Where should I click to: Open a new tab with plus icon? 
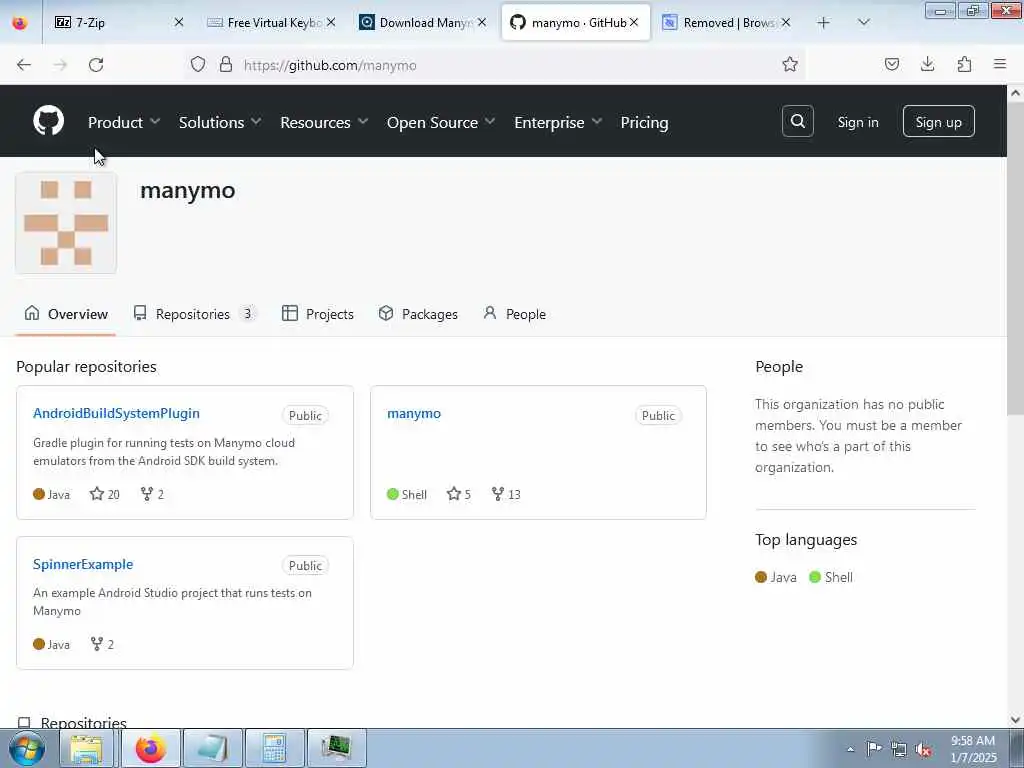pyautogui.click(x=824, y=23)
